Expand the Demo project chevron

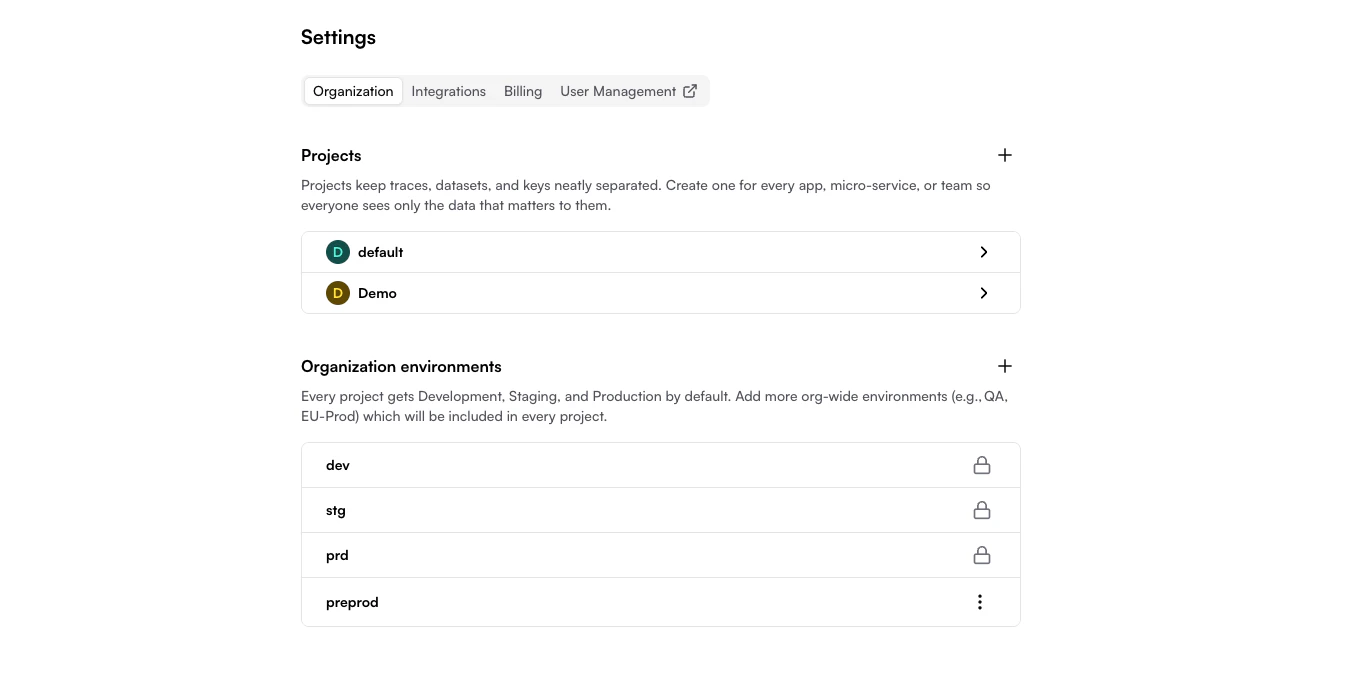pos(984,293)
